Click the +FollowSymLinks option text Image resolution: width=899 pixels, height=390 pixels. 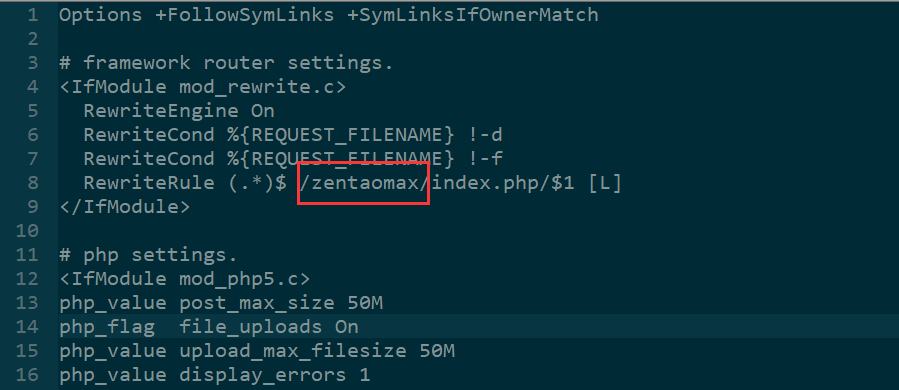pyautogui.click(x=244, y=15)
